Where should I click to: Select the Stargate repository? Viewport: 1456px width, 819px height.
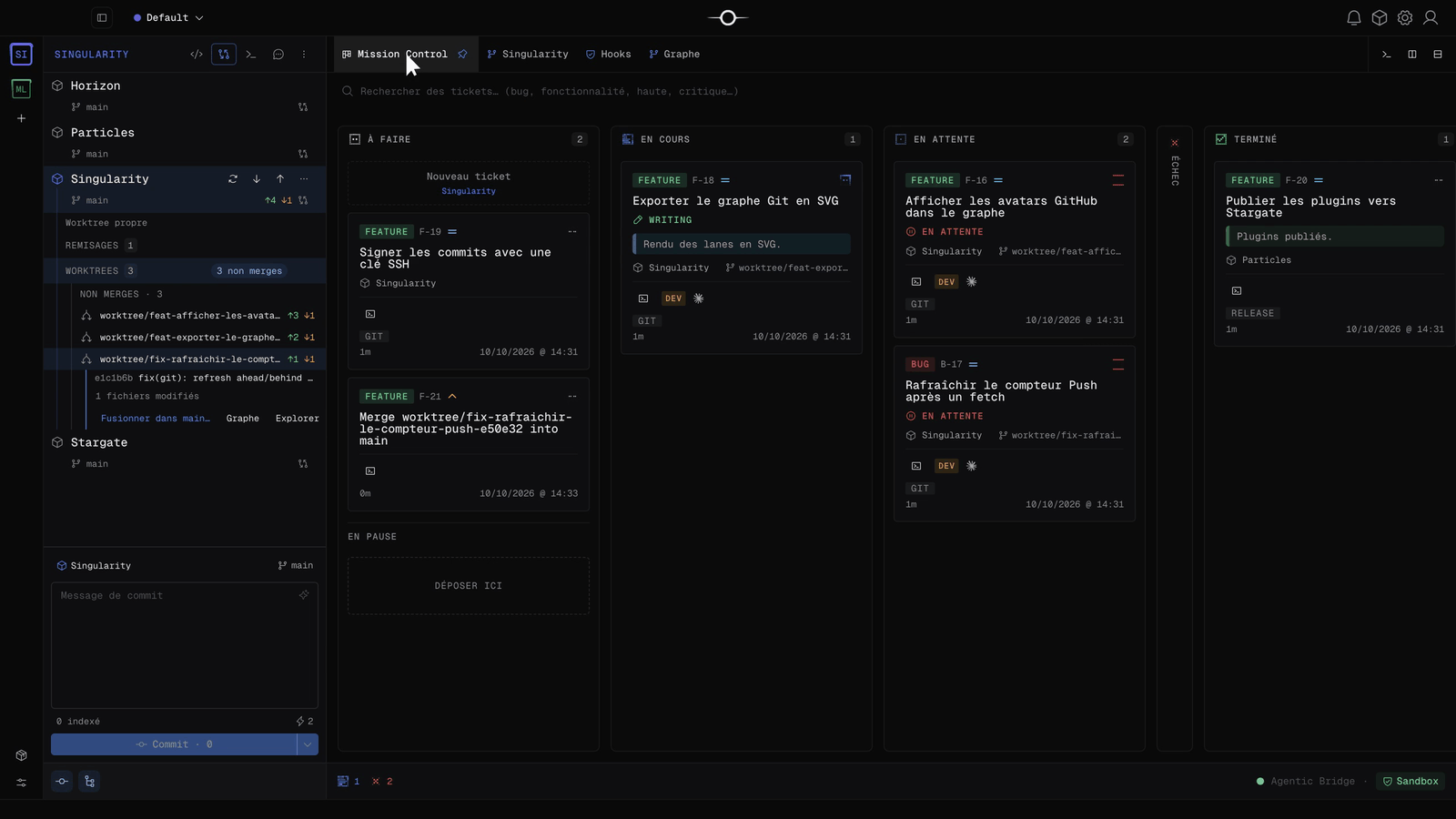point(99,442)
